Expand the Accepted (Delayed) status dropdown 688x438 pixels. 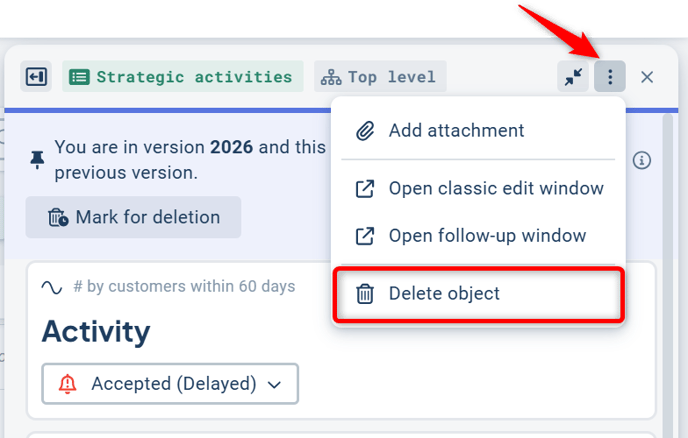pos(170,383)
